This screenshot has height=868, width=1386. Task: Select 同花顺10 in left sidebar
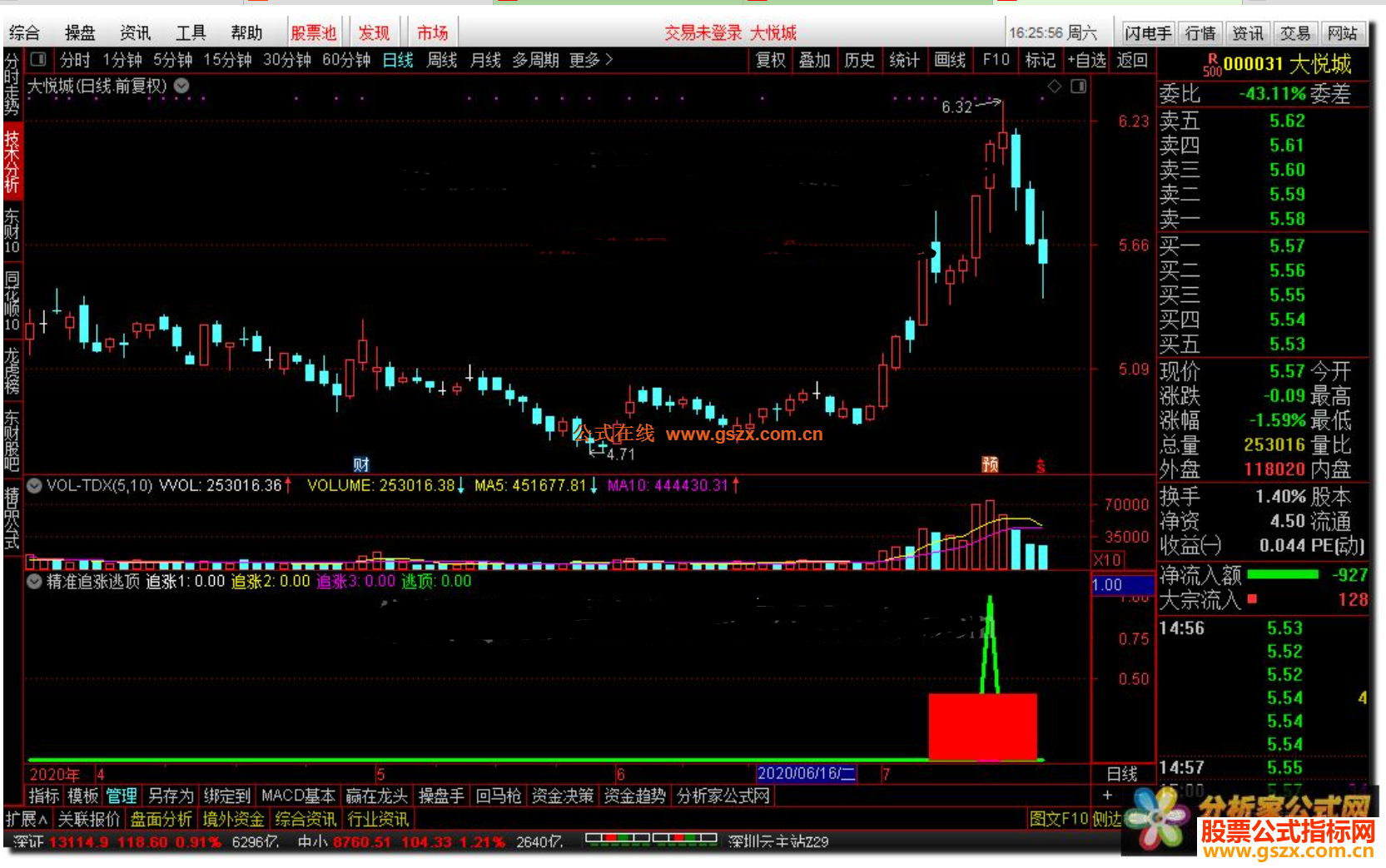[x=12, y=301]
